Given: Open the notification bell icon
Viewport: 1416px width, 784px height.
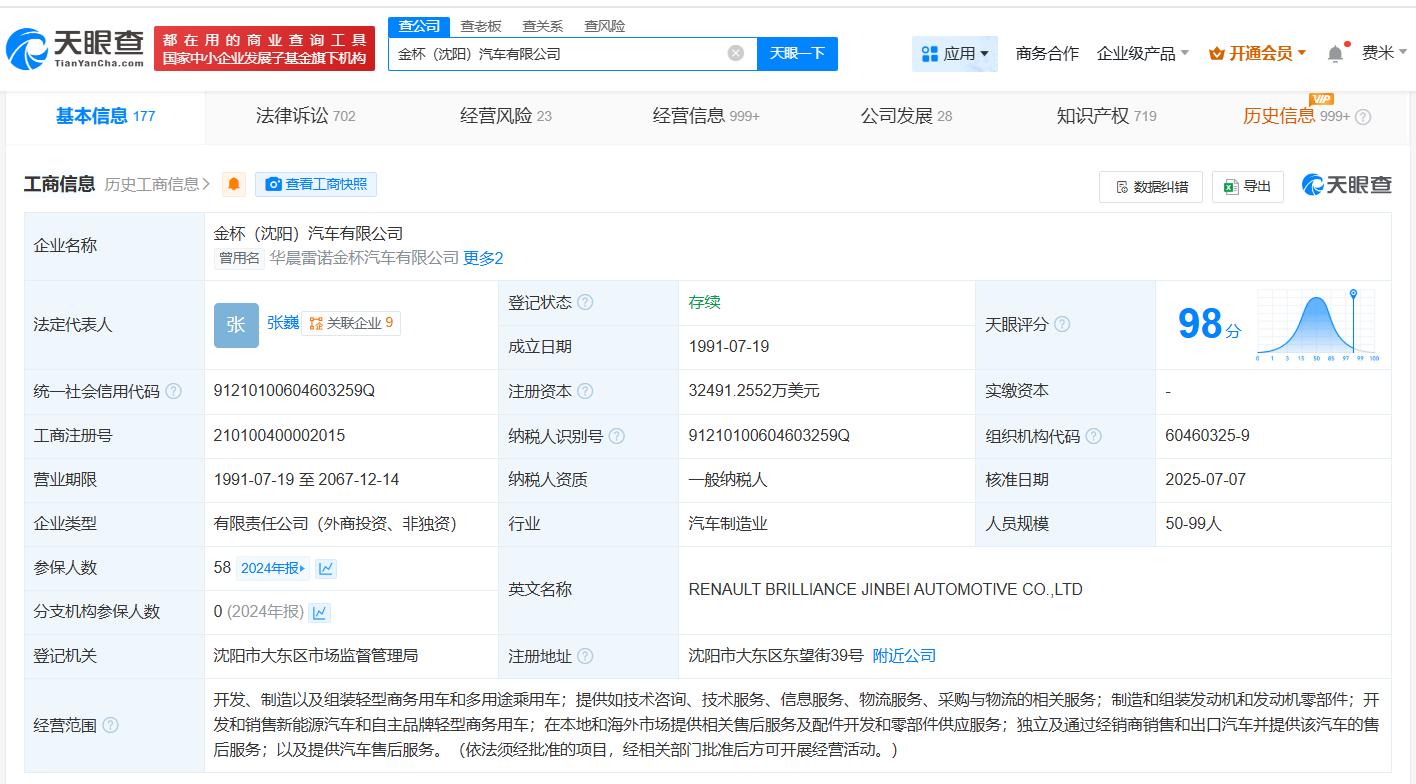Looking at the screenshot, I should [1335, 54].
